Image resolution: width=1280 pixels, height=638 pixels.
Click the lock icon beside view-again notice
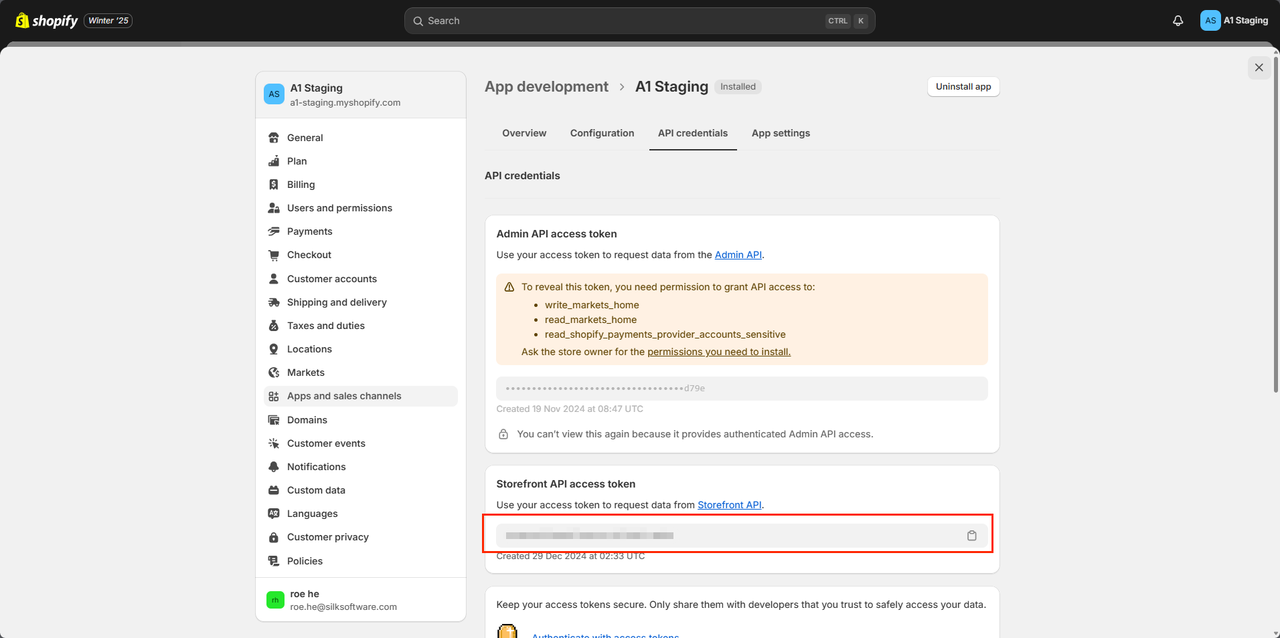[x=504, y=434]
